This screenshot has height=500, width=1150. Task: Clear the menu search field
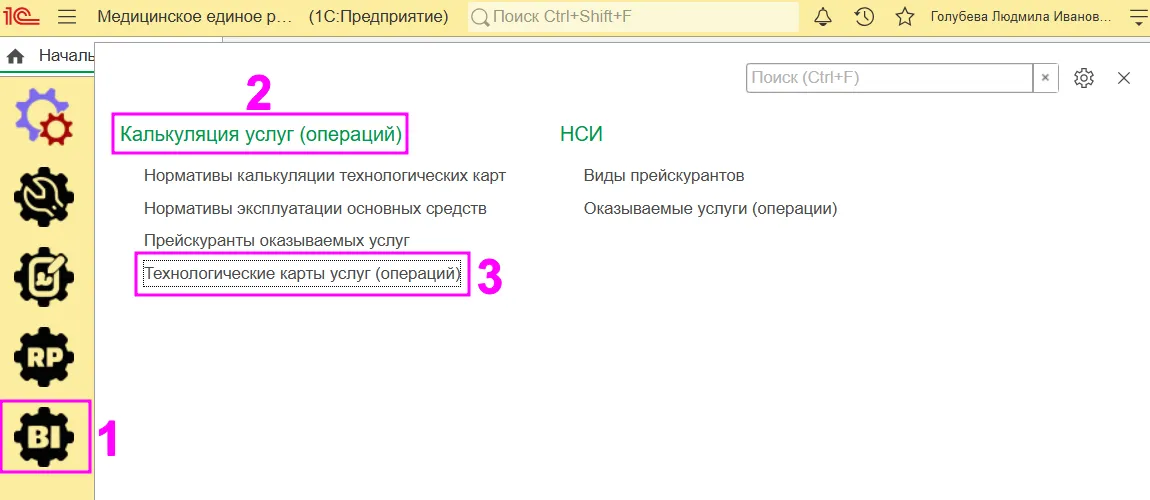coord(1046,78)
